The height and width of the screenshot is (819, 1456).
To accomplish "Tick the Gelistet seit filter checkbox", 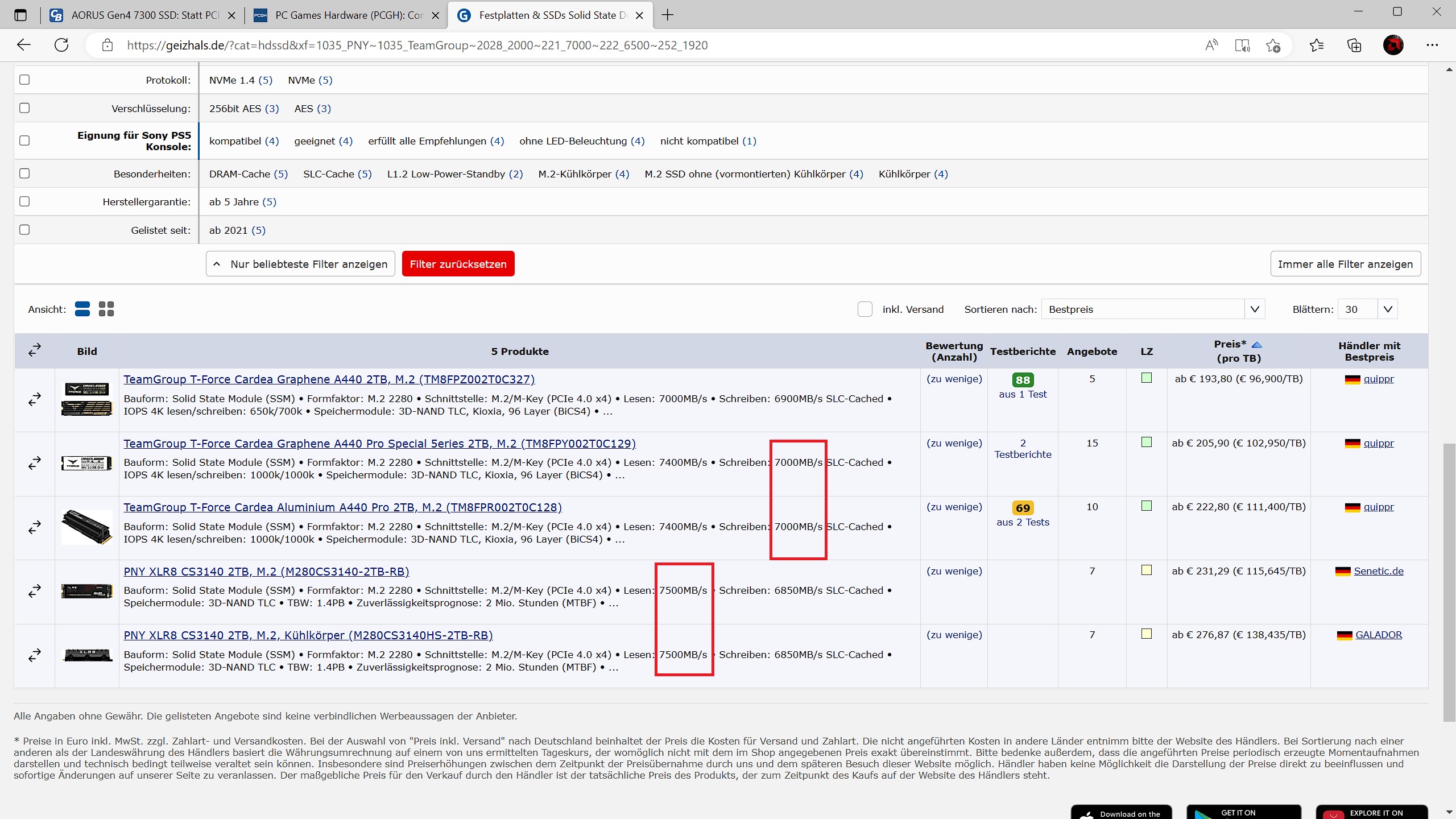I will pos(24,230).
